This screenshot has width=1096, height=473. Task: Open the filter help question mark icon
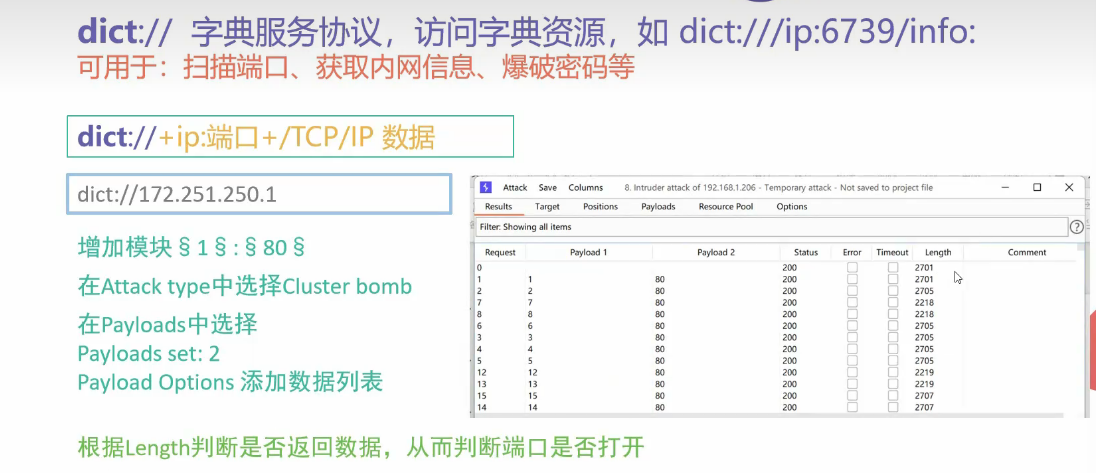click(x=1077, y=227)
